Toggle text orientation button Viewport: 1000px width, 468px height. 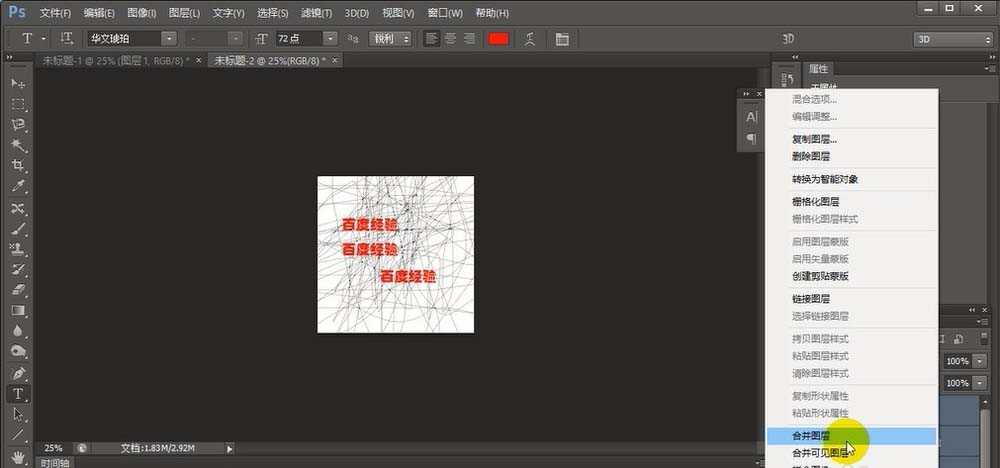(x=67, y=39)
